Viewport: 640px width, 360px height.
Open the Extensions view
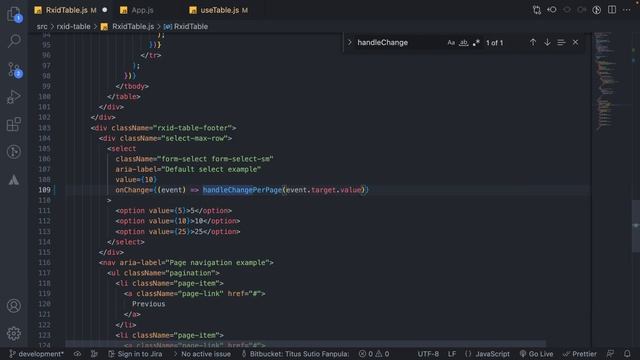pyautogui.click(x=14, y=124)
